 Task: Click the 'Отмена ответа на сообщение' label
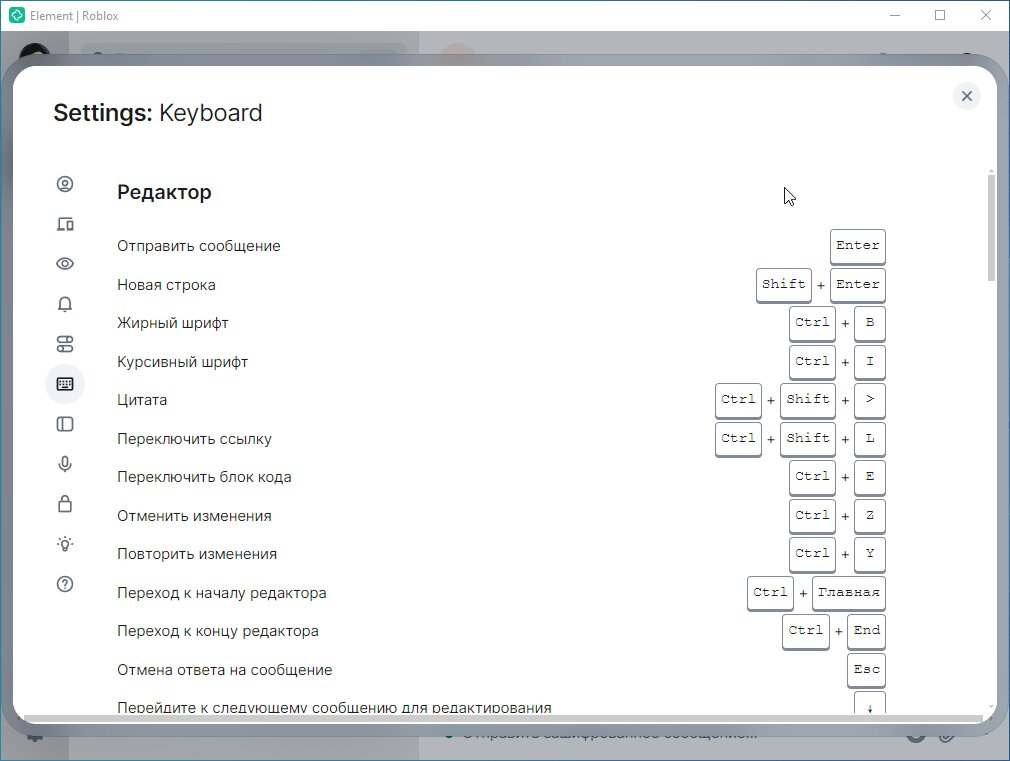(224, 670)
